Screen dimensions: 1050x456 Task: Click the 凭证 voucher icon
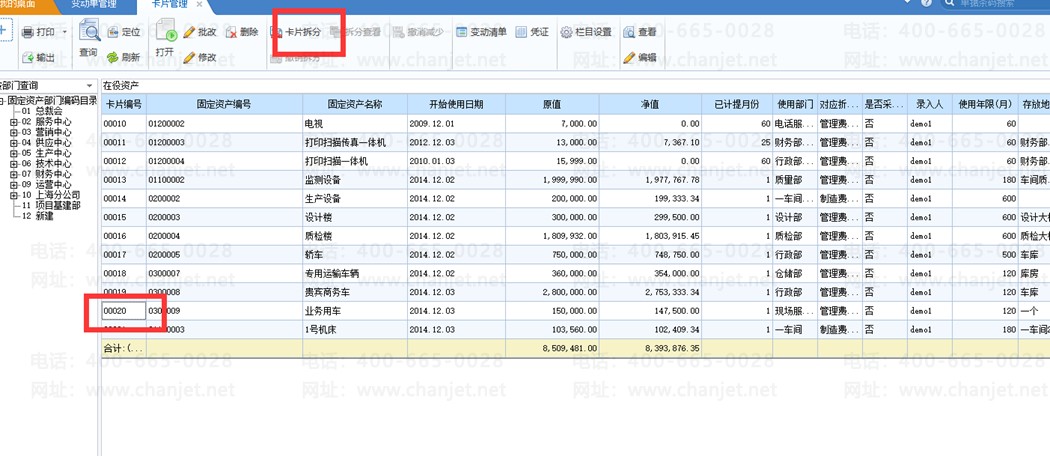(521, 32)
